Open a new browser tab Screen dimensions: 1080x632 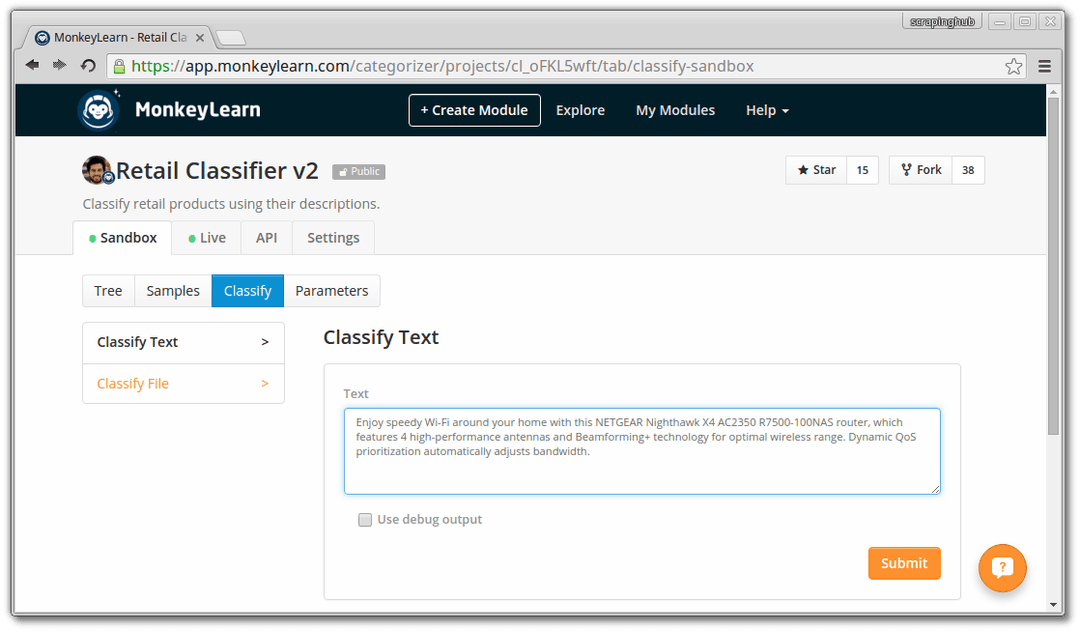(231, 37)
